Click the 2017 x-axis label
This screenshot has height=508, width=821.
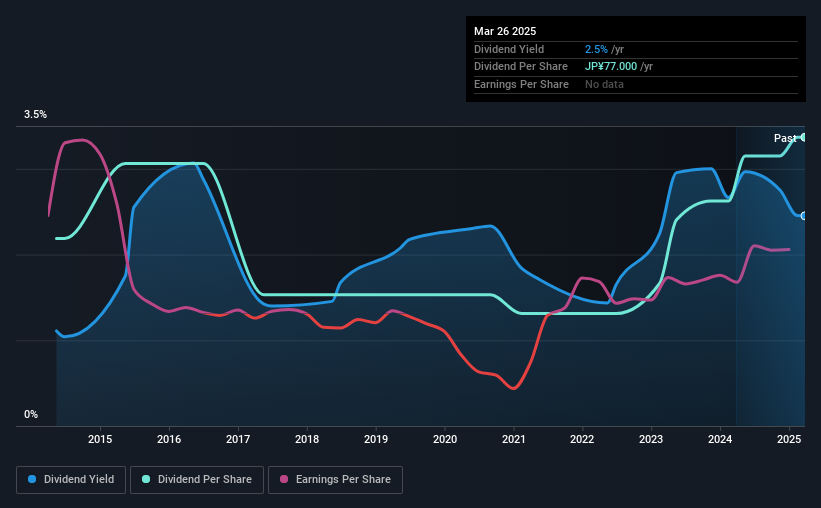pyautogui.click(x=238, y=439)
